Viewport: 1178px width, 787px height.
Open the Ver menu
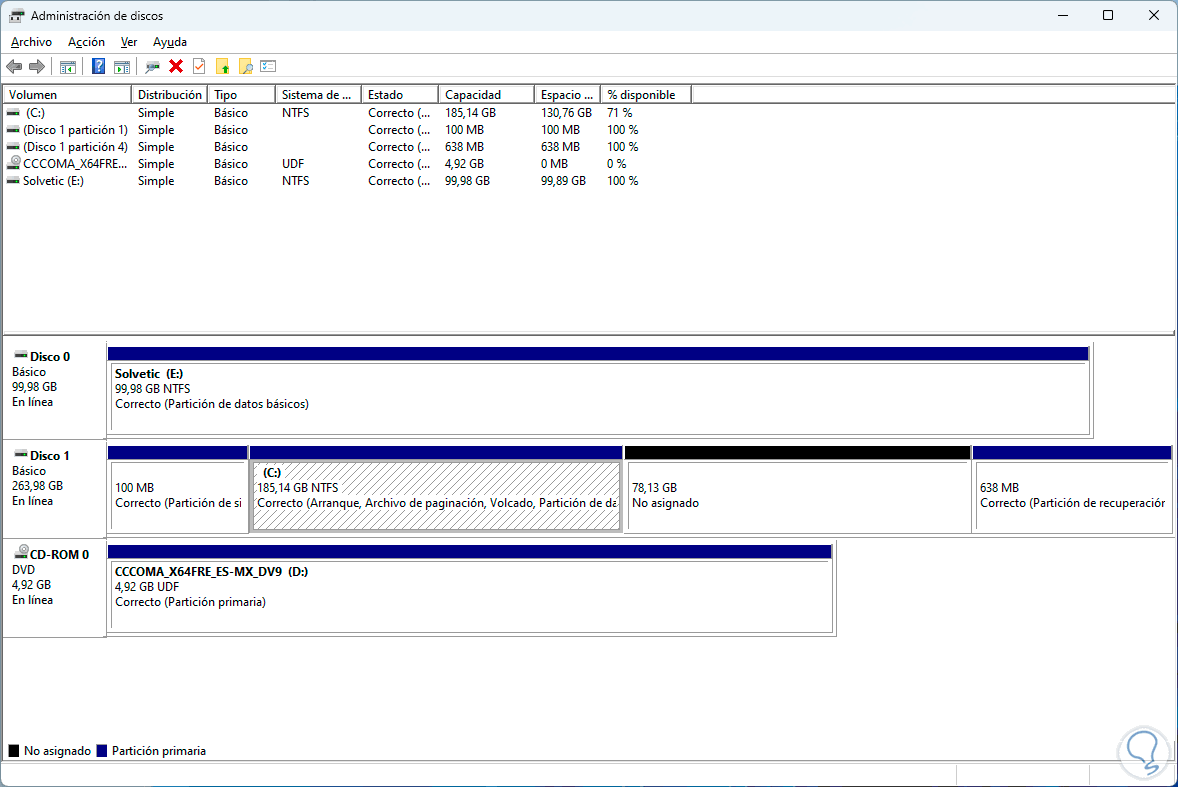(x=129, y=42)
